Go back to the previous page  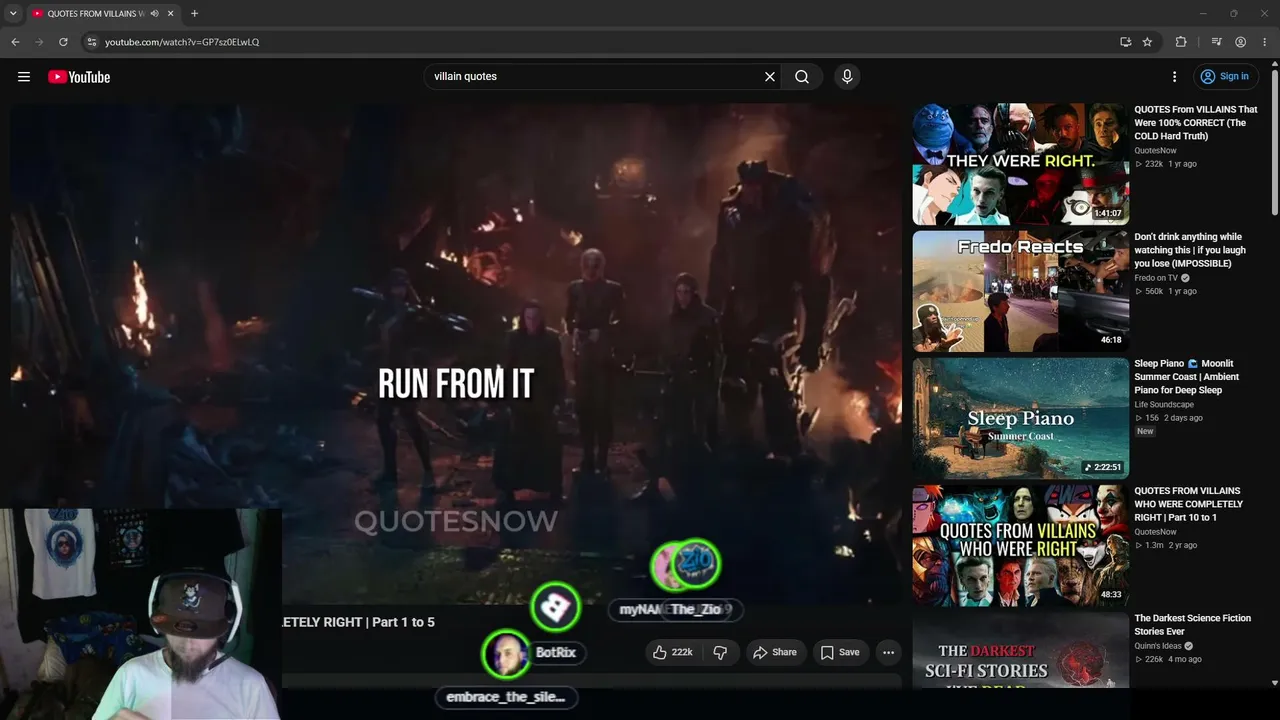[x=15, y=42]
